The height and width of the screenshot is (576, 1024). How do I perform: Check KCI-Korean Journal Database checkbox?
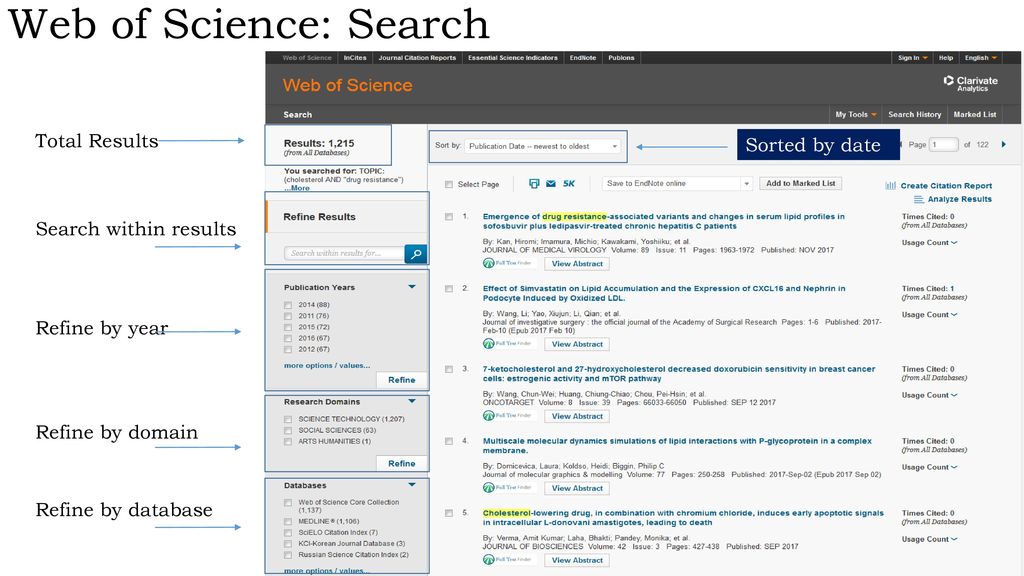pyautogui.click(x=288, y=544)
